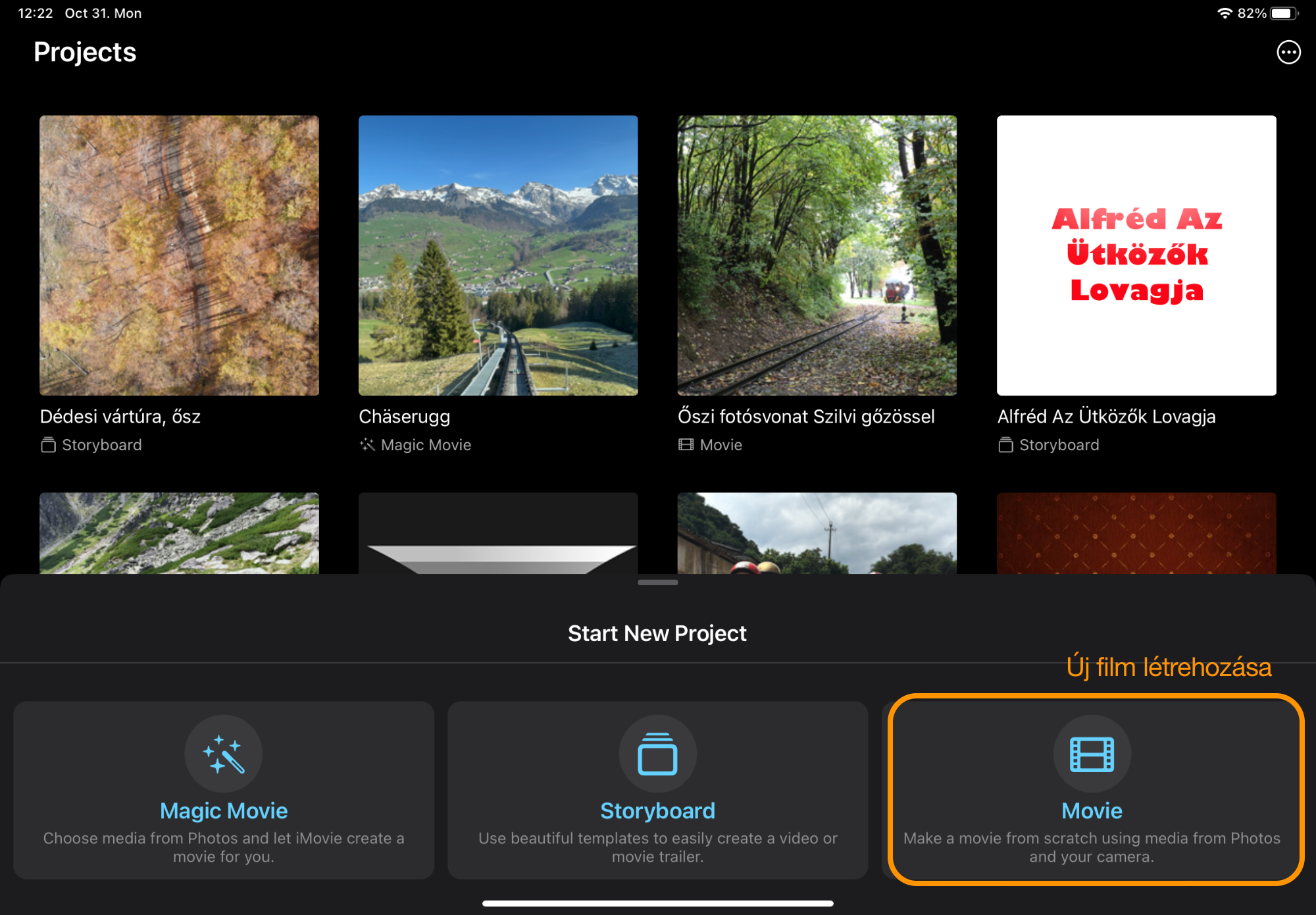This screenshot has height=915, width=1316.
Task: Click the Magic Movie description text
Action: pyautogui.click(x=224, y=847)
